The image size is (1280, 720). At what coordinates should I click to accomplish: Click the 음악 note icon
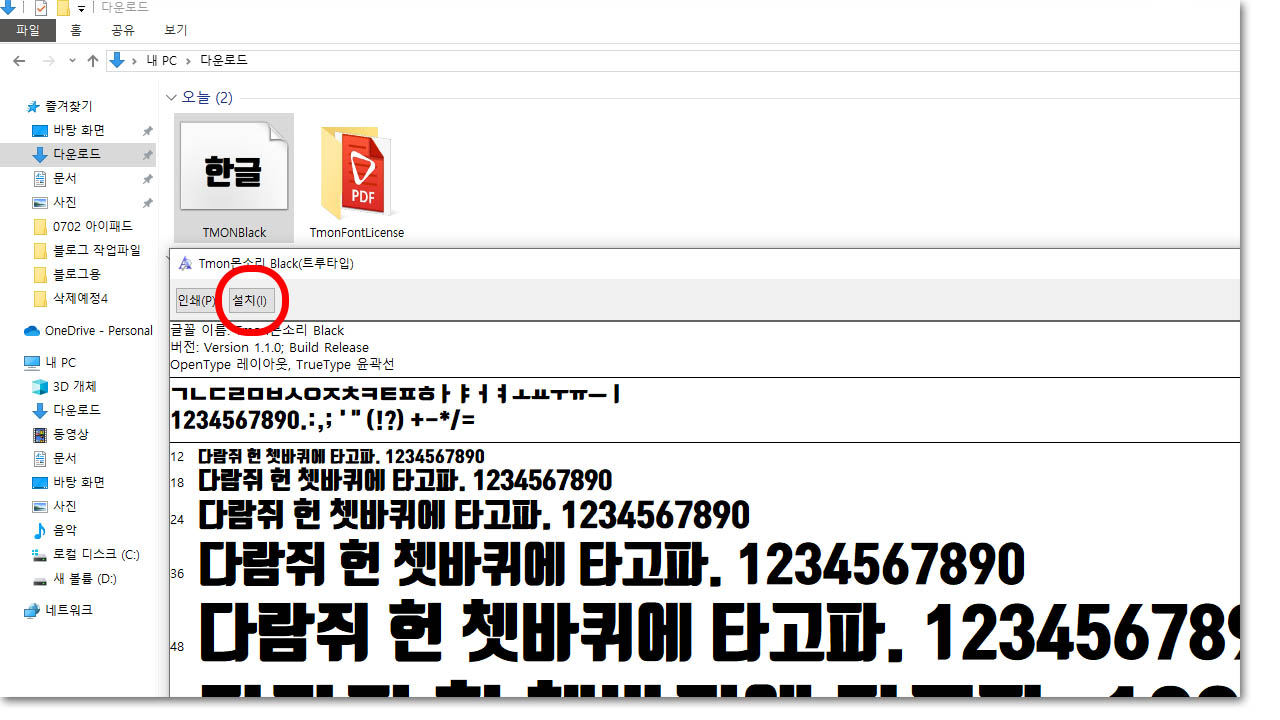[x=40, y=530]
